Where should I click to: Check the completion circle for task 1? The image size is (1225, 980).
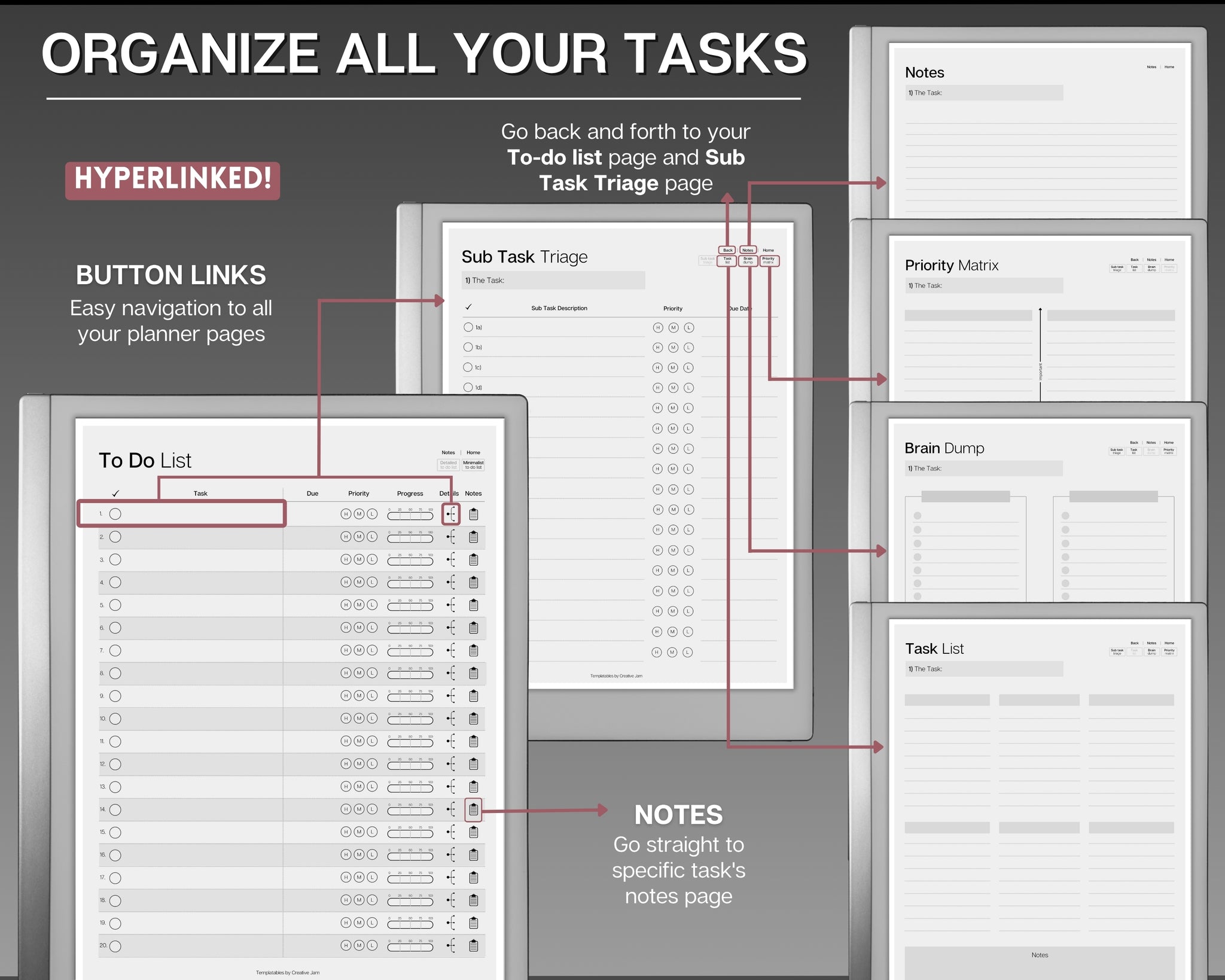[115, 514]
